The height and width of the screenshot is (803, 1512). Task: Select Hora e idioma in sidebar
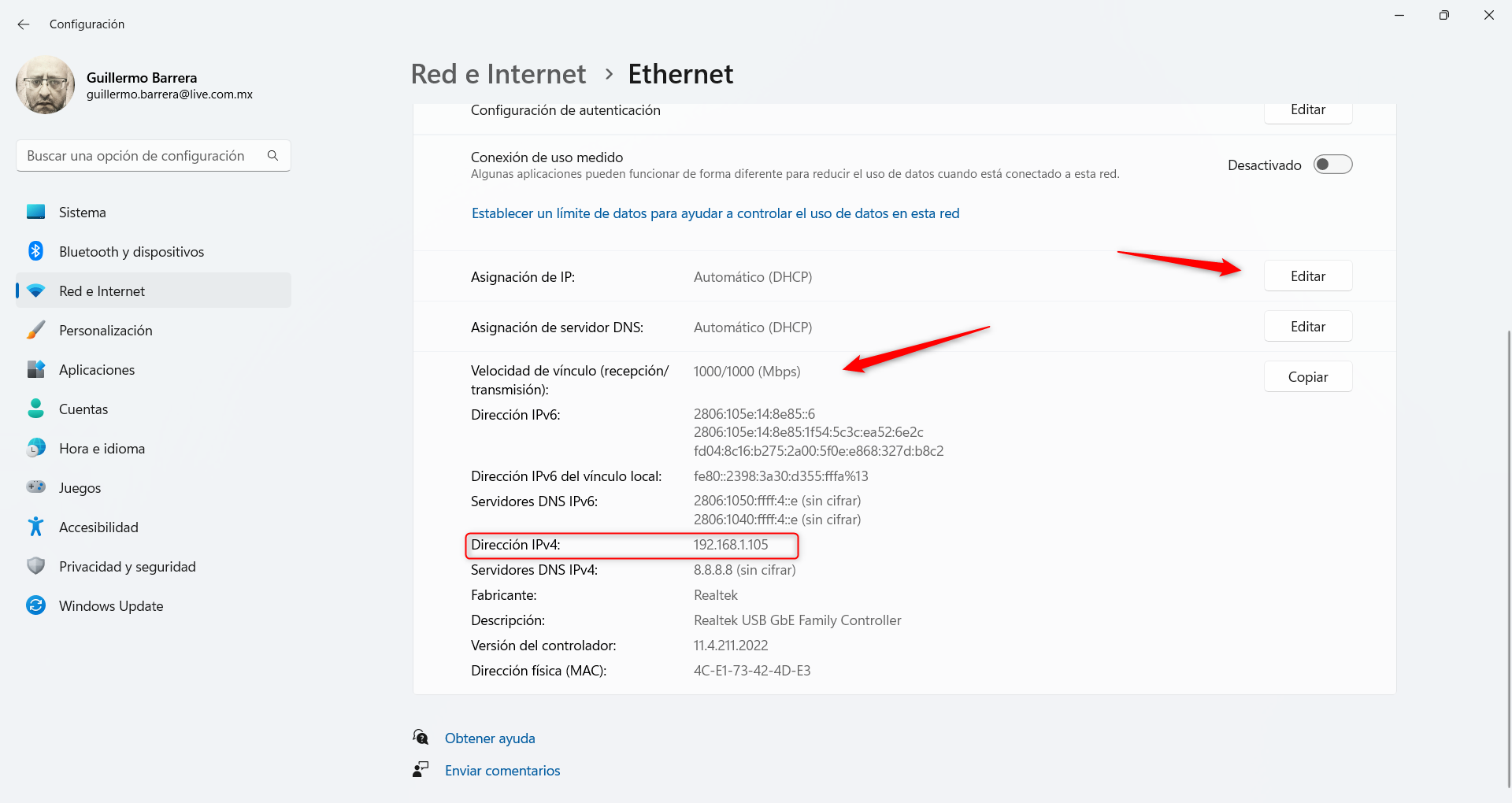[x=102, y=449]
